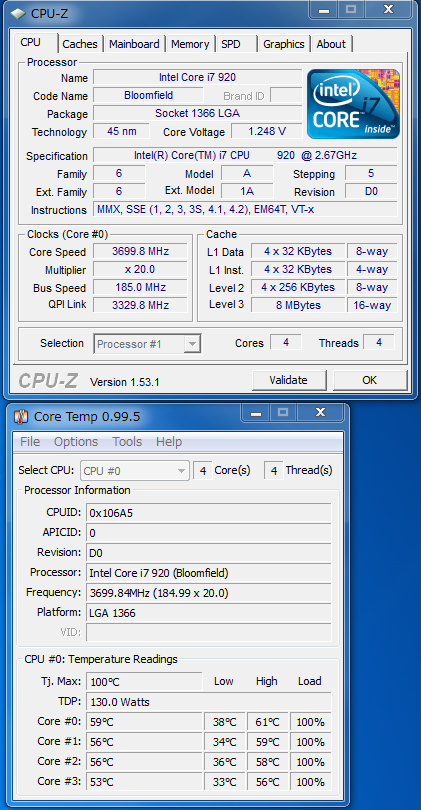Viewport: 421px width, 810px height.
Task: Click the Core #0 temperature 59°C
Action: pyautogui.click(x=144, y=722)
